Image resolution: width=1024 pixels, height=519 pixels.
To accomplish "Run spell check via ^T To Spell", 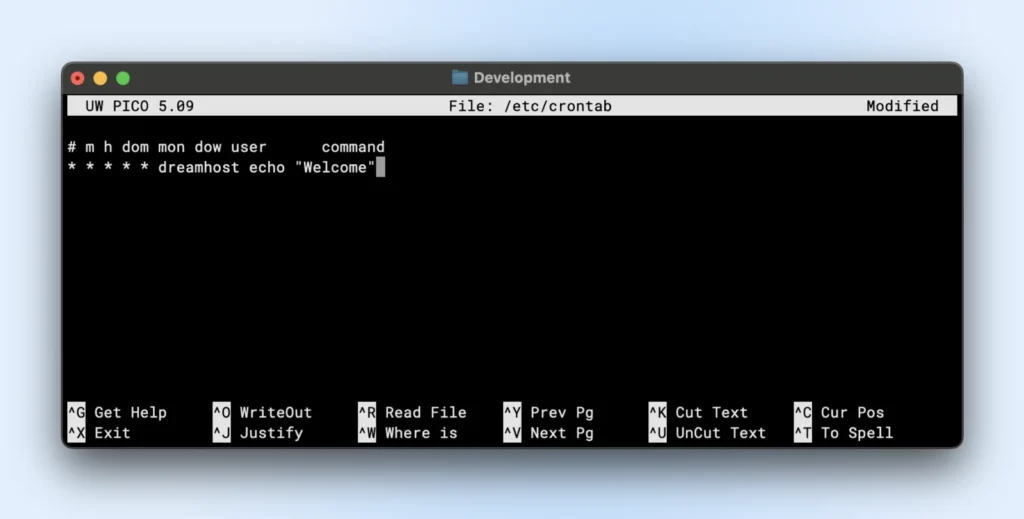I will pyautogui.click(x=843, y=433).
